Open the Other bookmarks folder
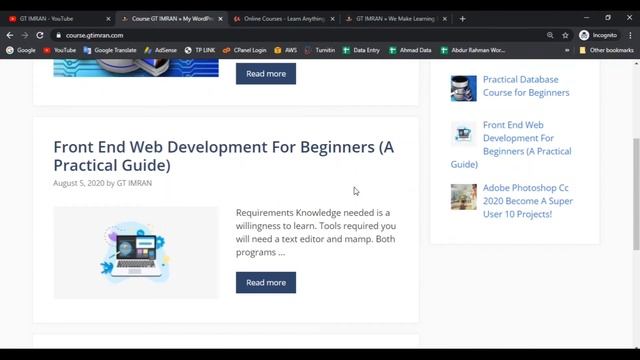This screenshot has width=640, height=360. pyautogui.click(x=607, y=50)
